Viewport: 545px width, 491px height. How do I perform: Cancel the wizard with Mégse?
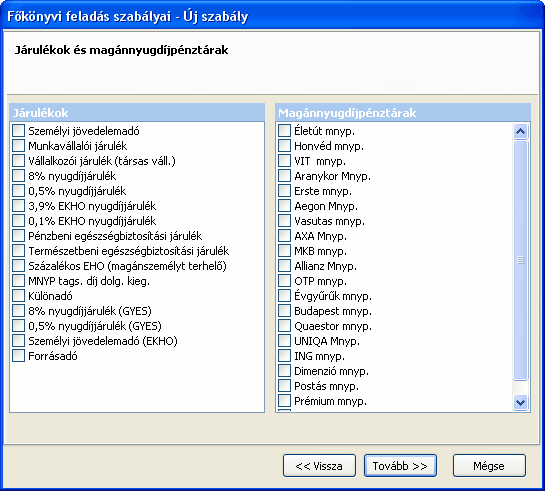pos(489,466)
